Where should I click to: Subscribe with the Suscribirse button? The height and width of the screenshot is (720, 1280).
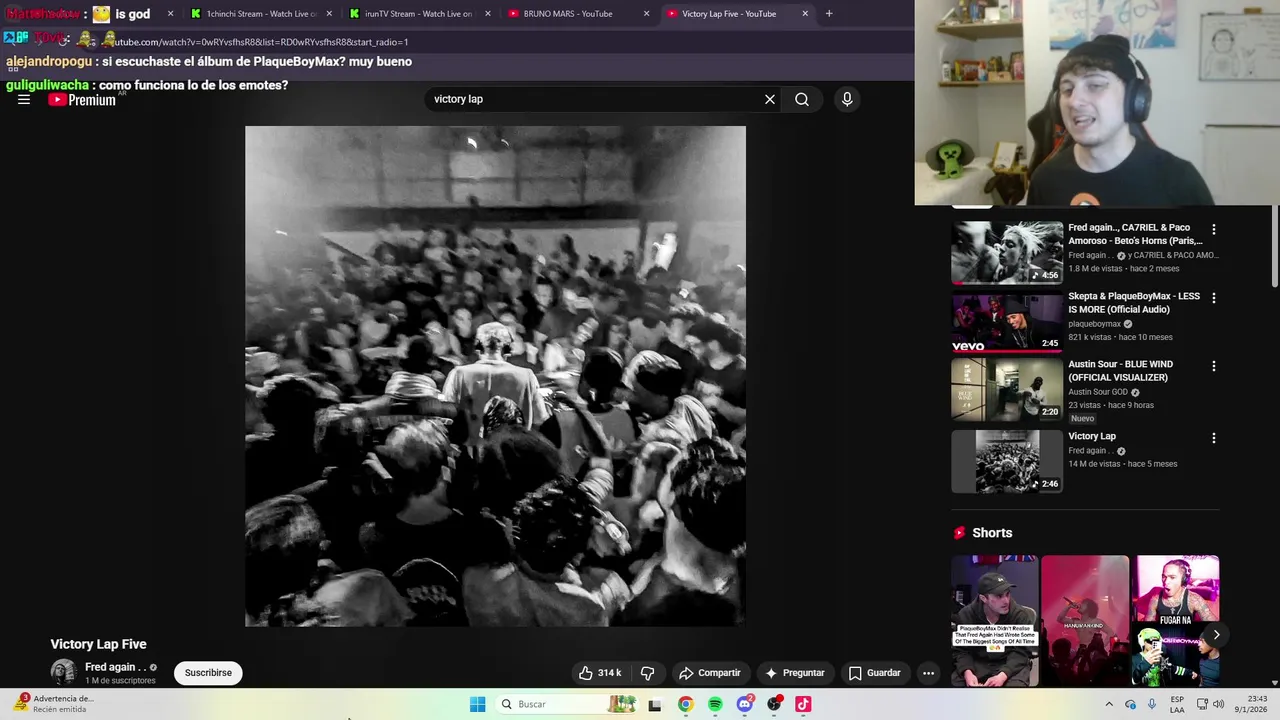[208, 673]
